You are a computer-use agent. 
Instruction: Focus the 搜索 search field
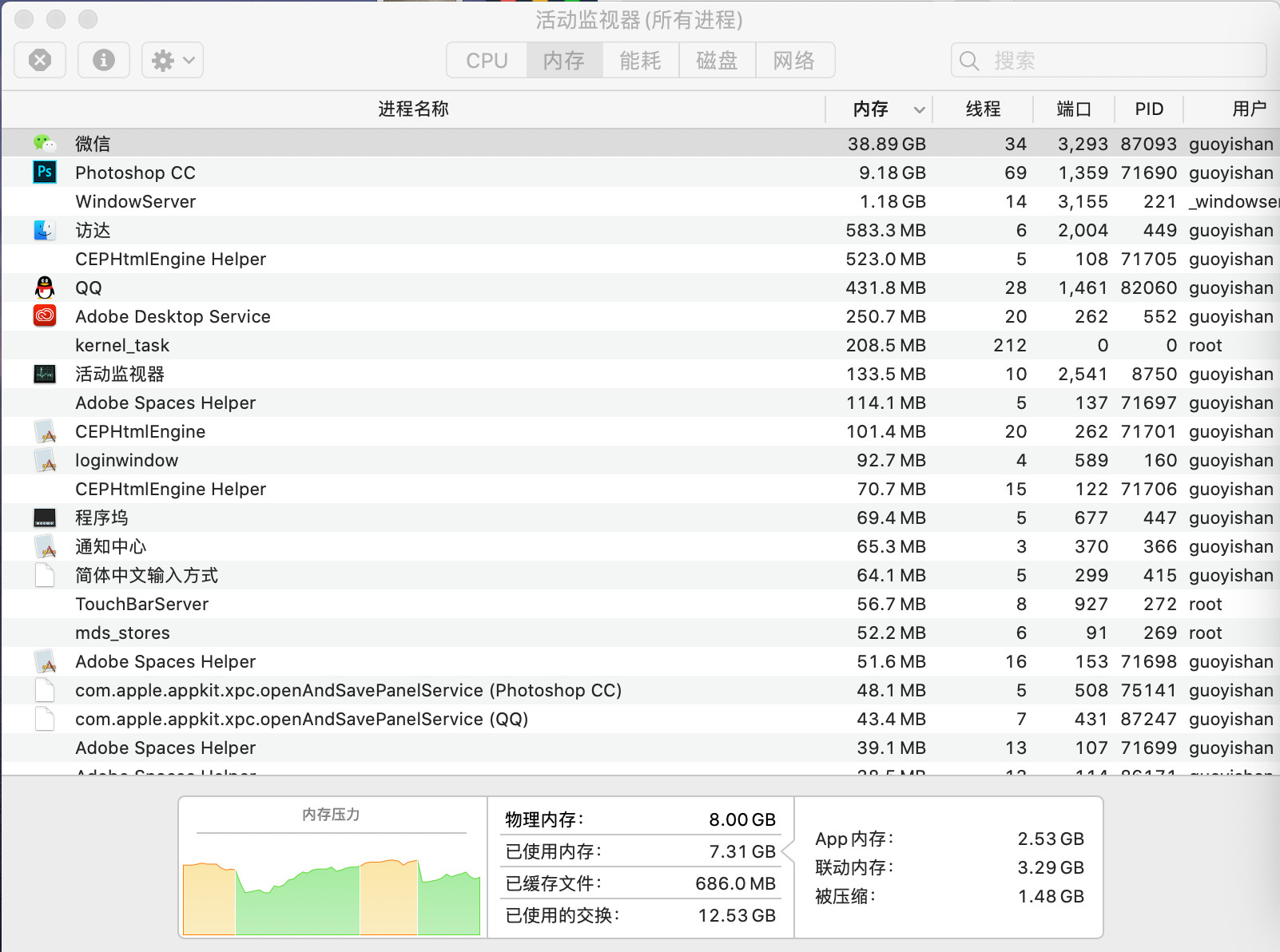[x=1109, y=60]
